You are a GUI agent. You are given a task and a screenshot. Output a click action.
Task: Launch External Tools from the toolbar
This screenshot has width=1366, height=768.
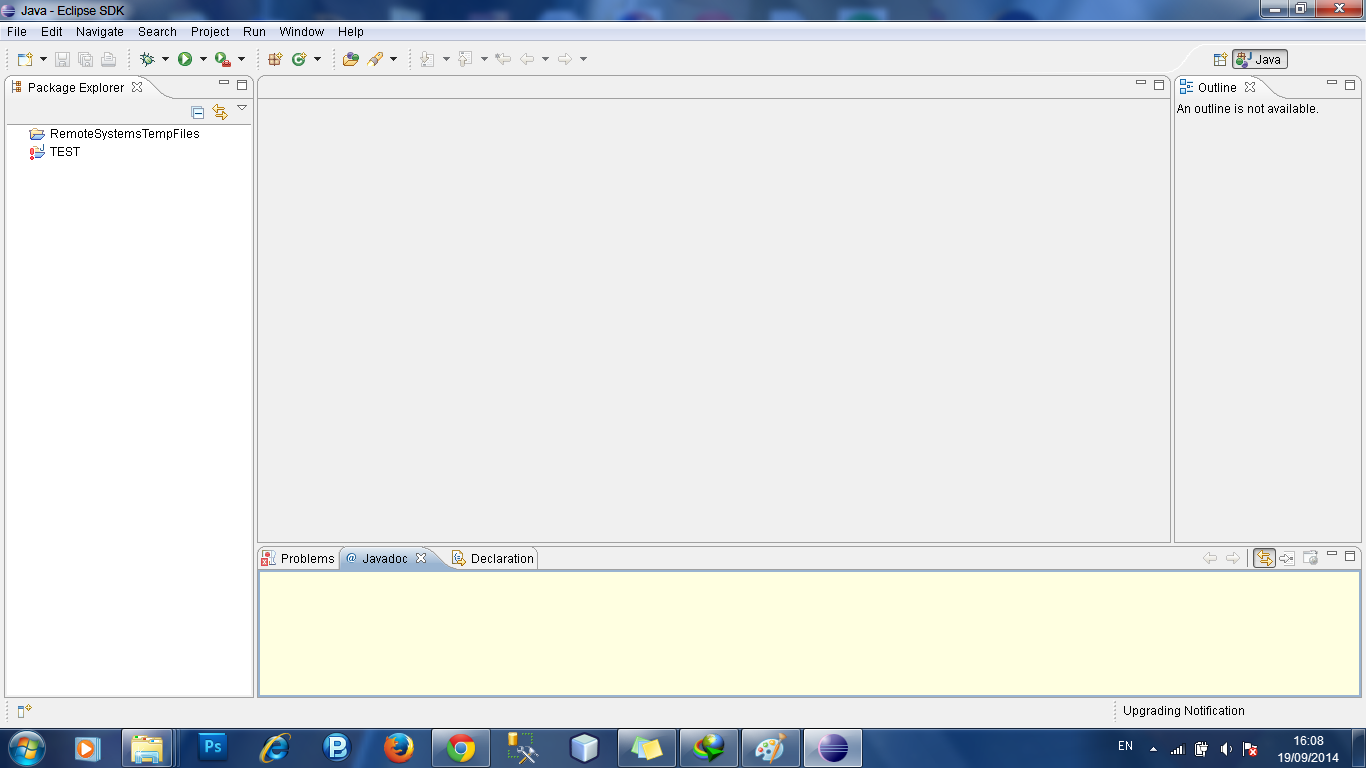(221, 58)
